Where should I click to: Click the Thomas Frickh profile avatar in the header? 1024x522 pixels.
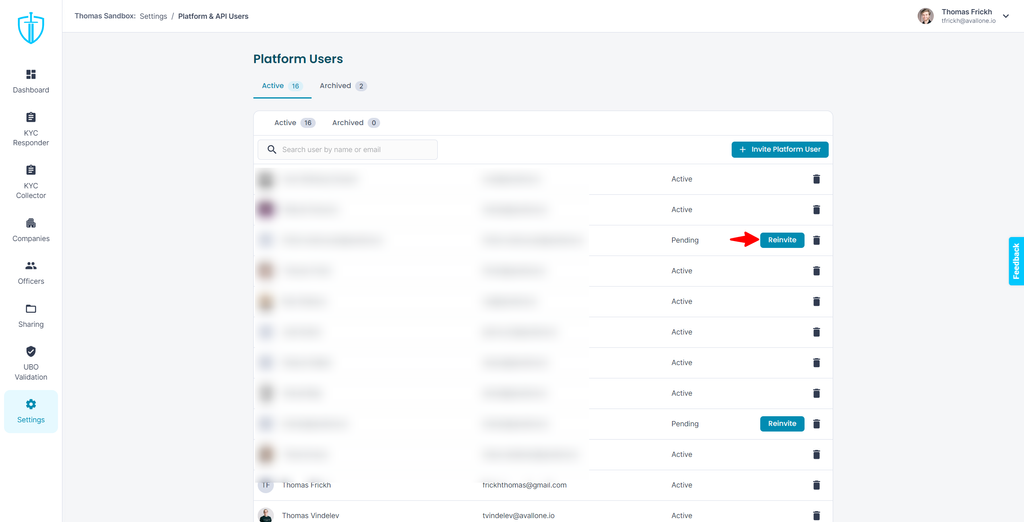[x=925, y=16]
